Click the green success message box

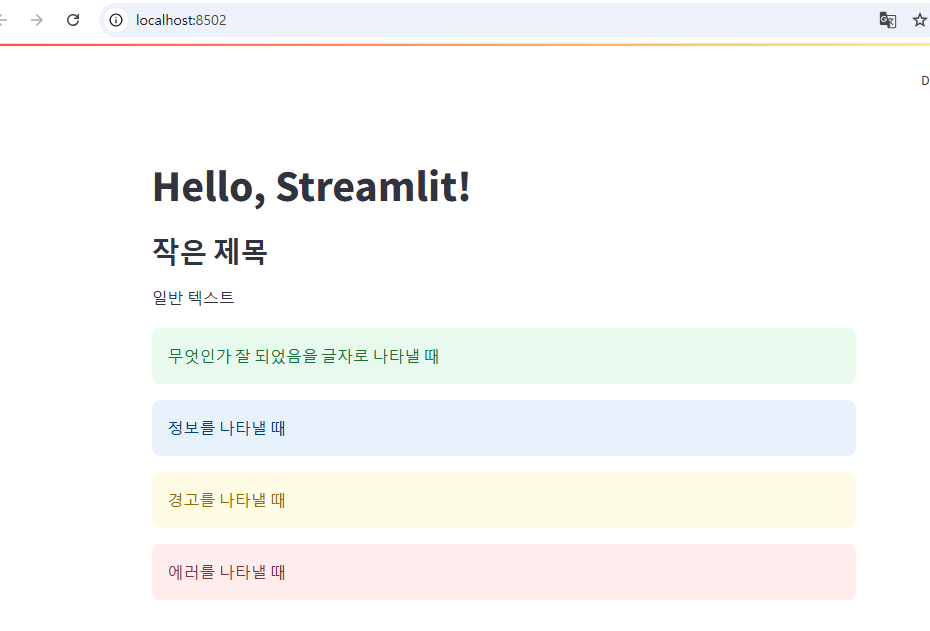tap(504, 356)
